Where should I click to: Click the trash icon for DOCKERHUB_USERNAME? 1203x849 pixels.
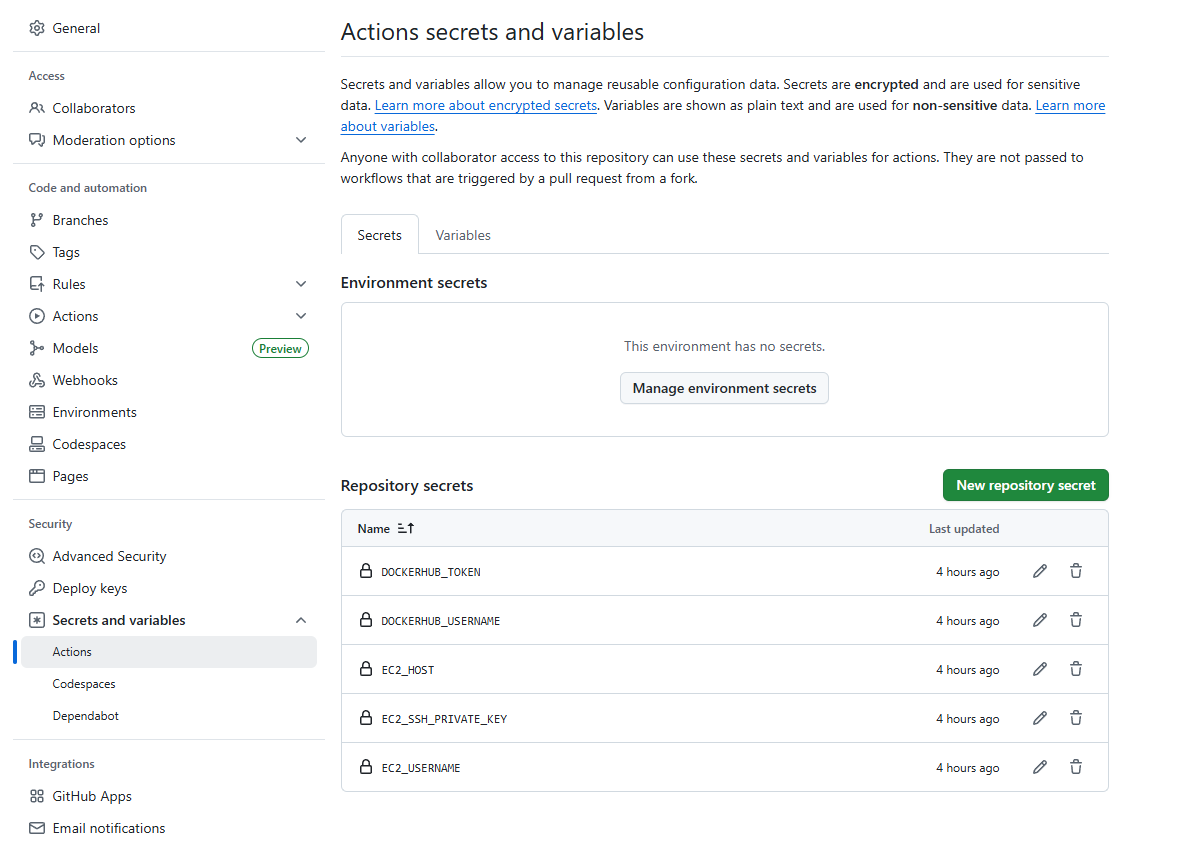coord(1076,620)
